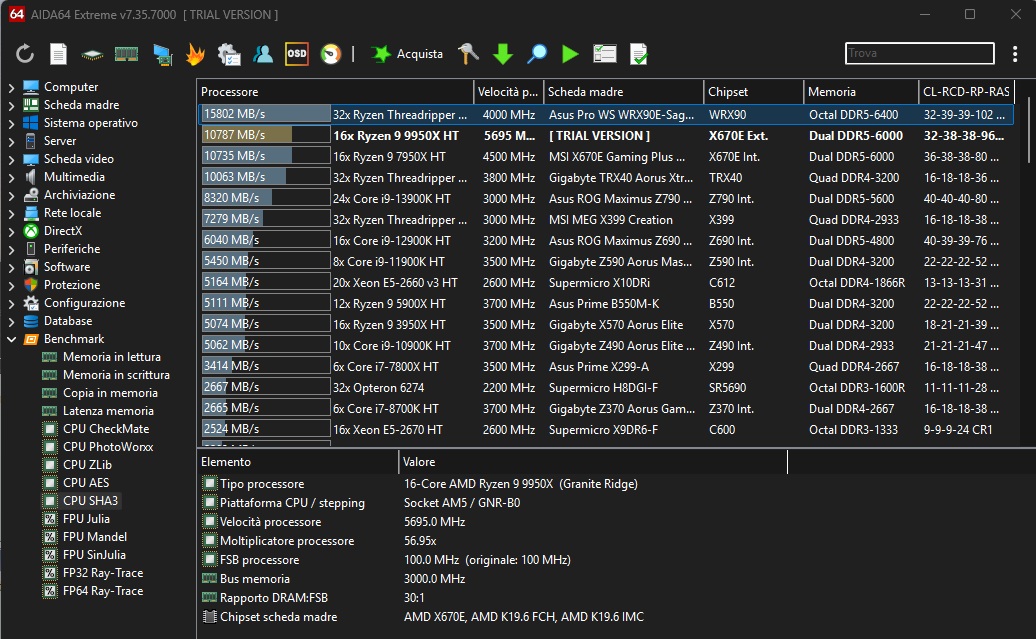1036x639 pixels.
Task: Open FP64 Ray-Trace benchmark
Action: click(102, 591)
